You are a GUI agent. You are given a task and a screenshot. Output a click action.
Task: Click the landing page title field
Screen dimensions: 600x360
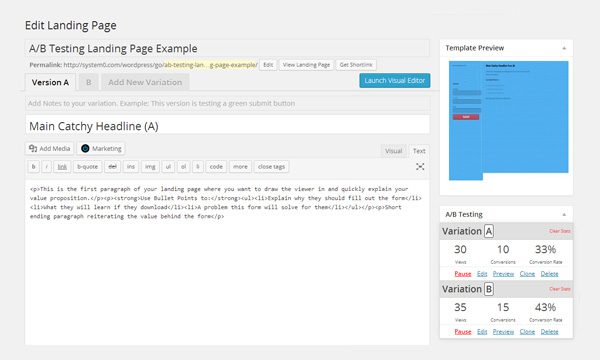227,49
